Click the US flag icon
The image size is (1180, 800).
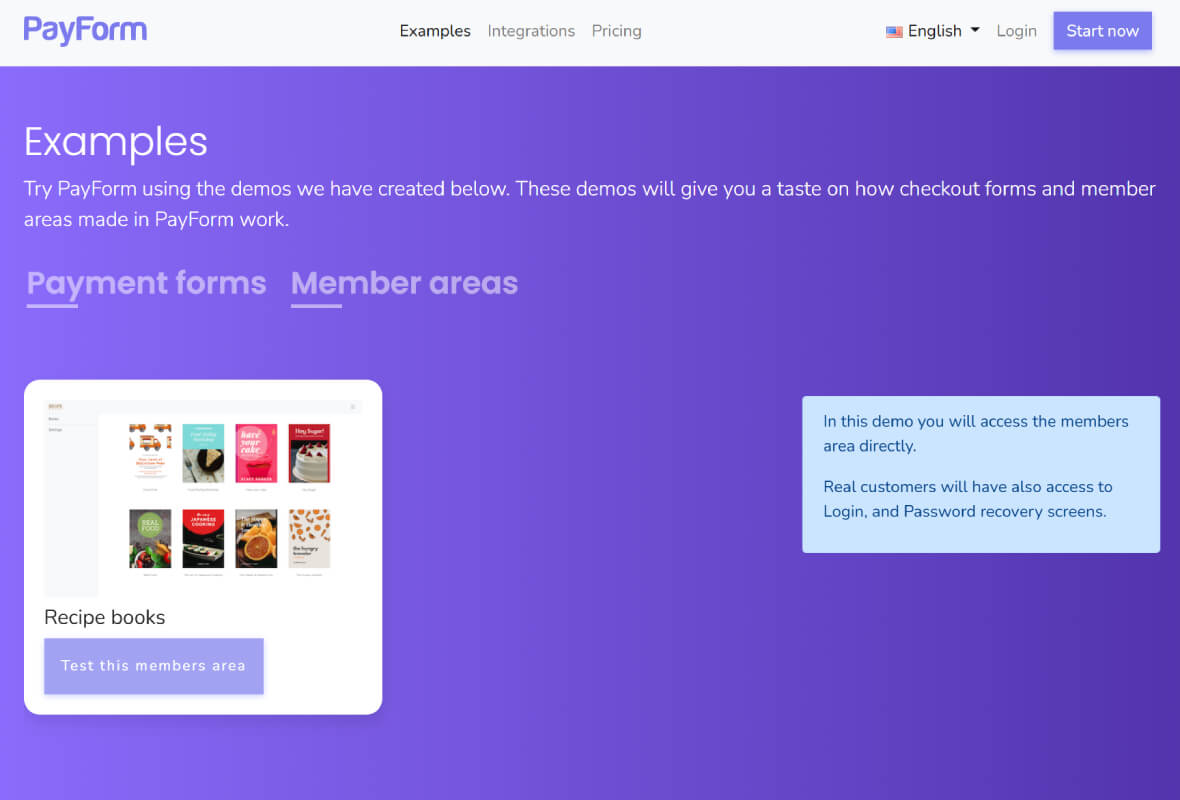(894, 32)
